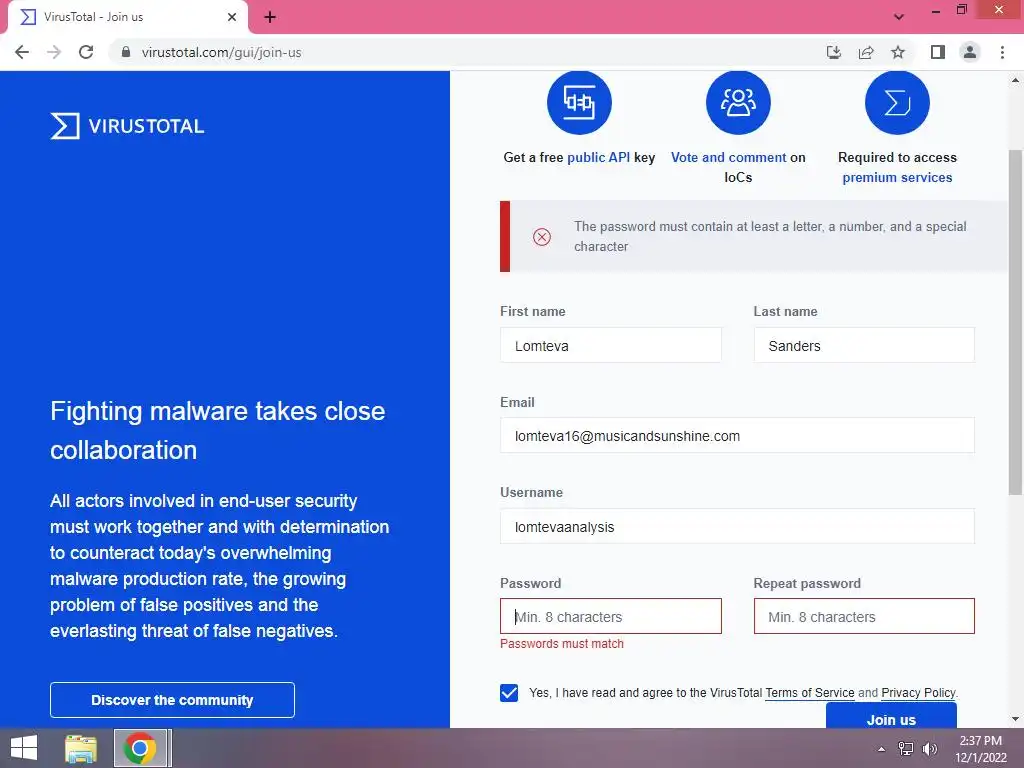Open the public API link
This screenshot has width=1024, height=768.
598,157
